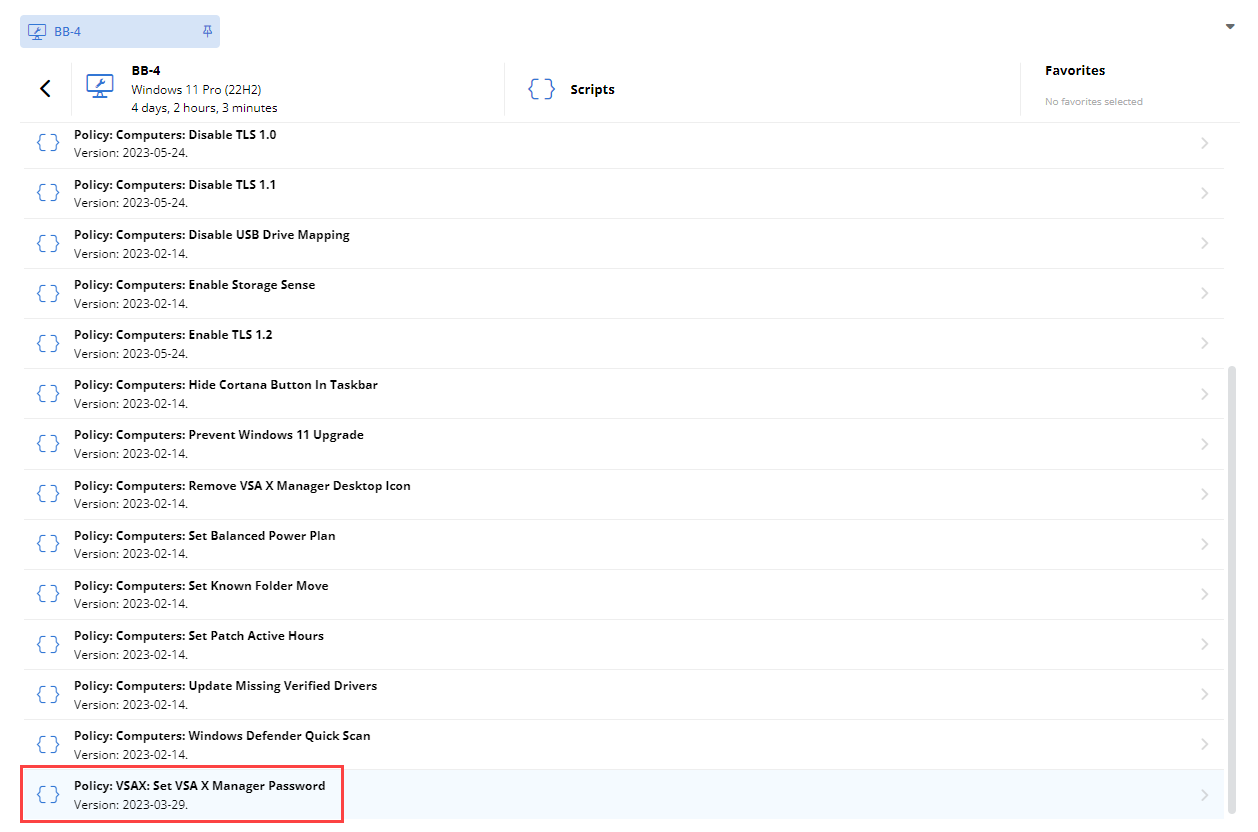1258x832 pixels.
Task: Click script icon beside Enable Storage Sense
Action: click(48, 293)
